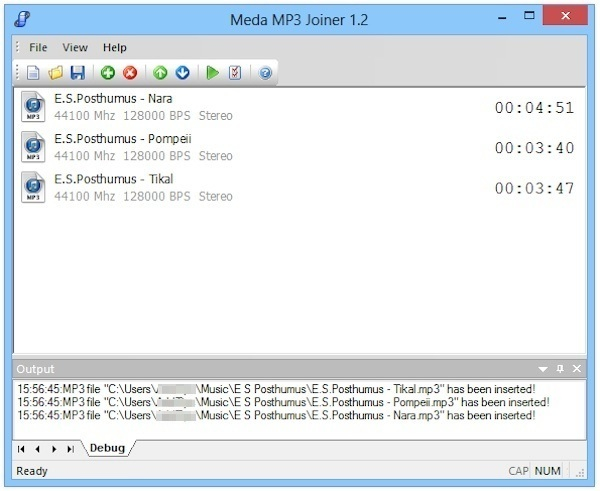This screenshot has width=600, height=491.
Task: Maximize the Meda MP3 Joiner window
Action: (529, 16)
